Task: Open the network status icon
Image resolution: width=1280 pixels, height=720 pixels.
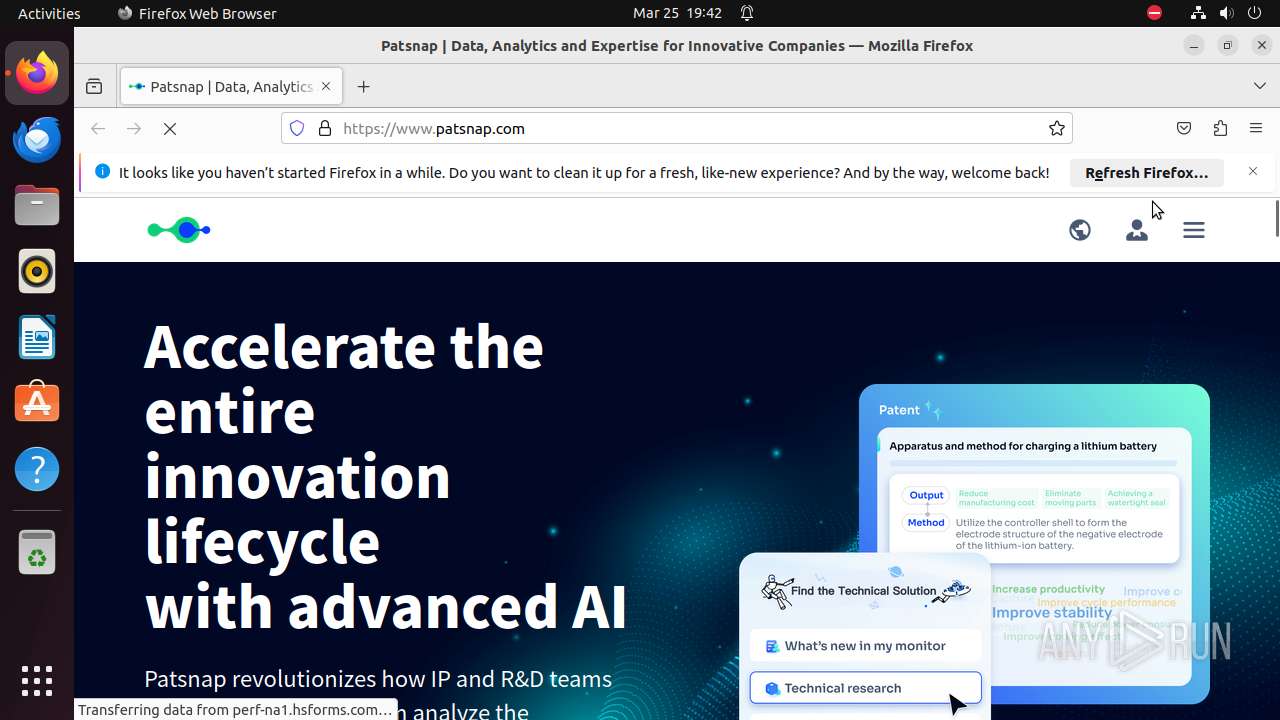Action: [1198, 13]
